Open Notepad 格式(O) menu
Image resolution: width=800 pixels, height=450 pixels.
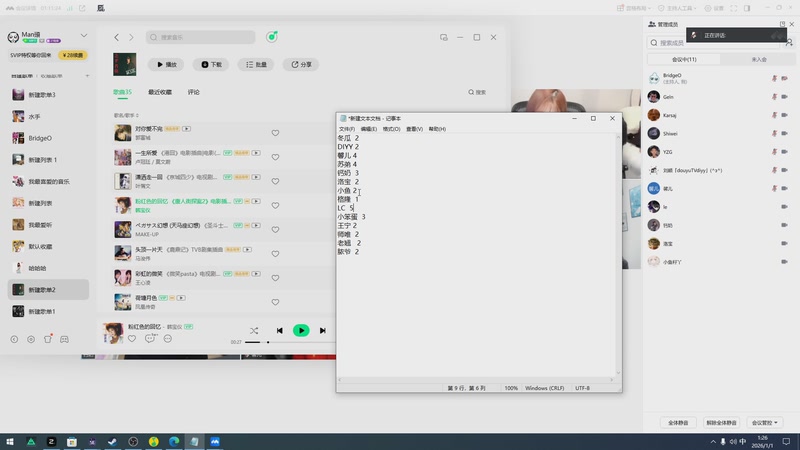pos(391,129)
